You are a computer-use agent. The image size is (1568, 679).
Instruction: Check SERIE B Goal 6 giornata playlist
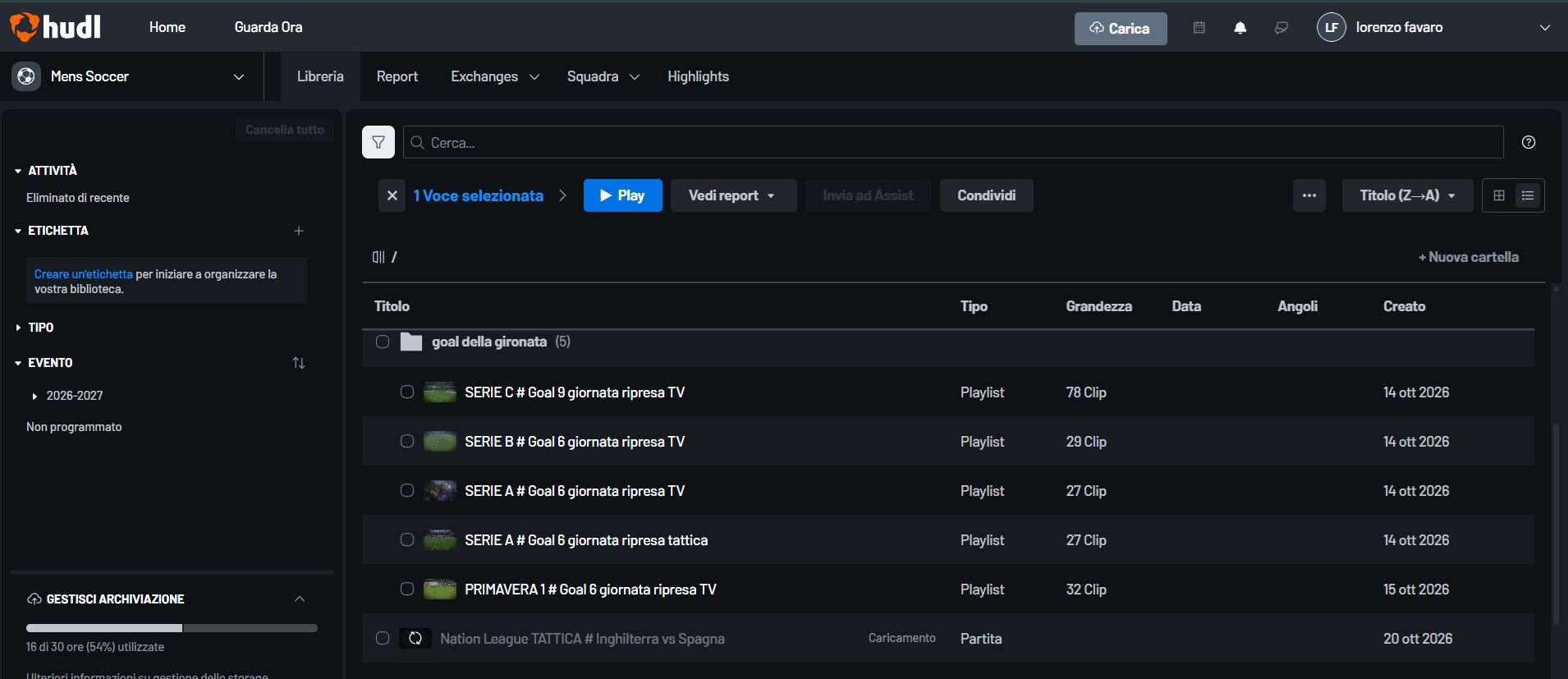pyautogui.click(x=407, y=442)
